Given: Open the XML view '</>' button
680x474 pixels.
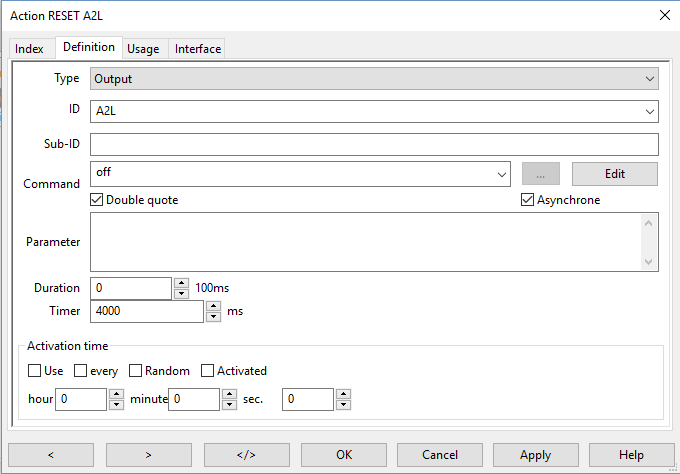Looking at the screenshot, I should pyautogui.click(x=247, y=455).
